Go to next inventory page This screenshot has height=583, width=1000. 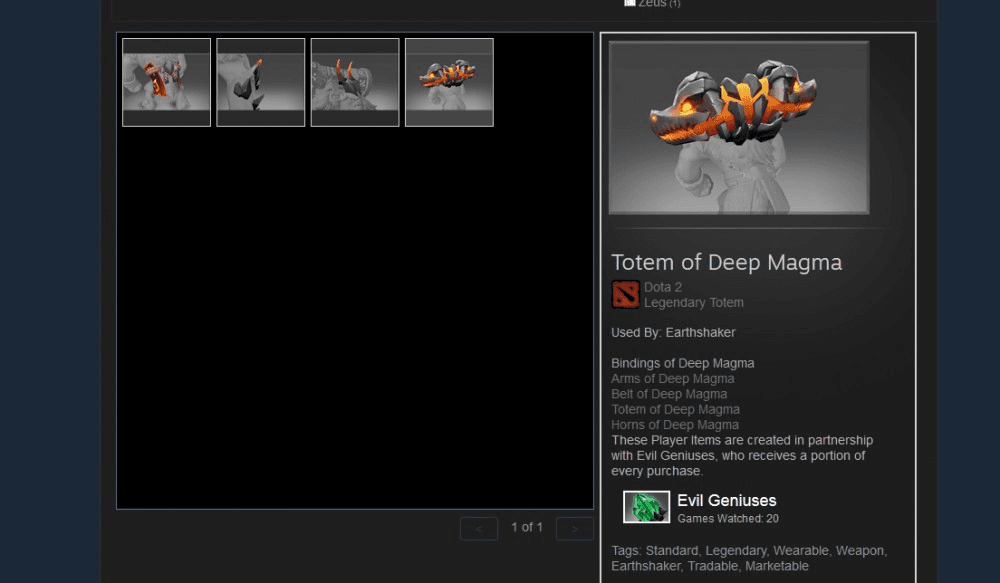(575, 529)
